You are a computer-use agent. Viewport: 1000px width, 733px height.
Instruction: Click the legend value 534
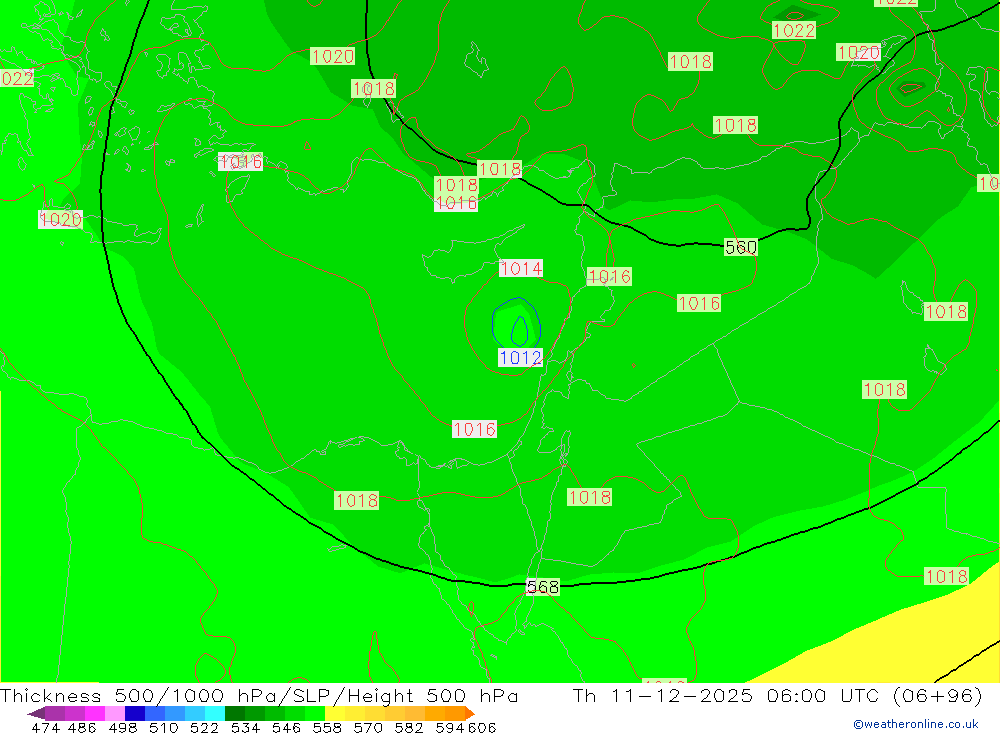pyautogui.click(x=245, y=727)
